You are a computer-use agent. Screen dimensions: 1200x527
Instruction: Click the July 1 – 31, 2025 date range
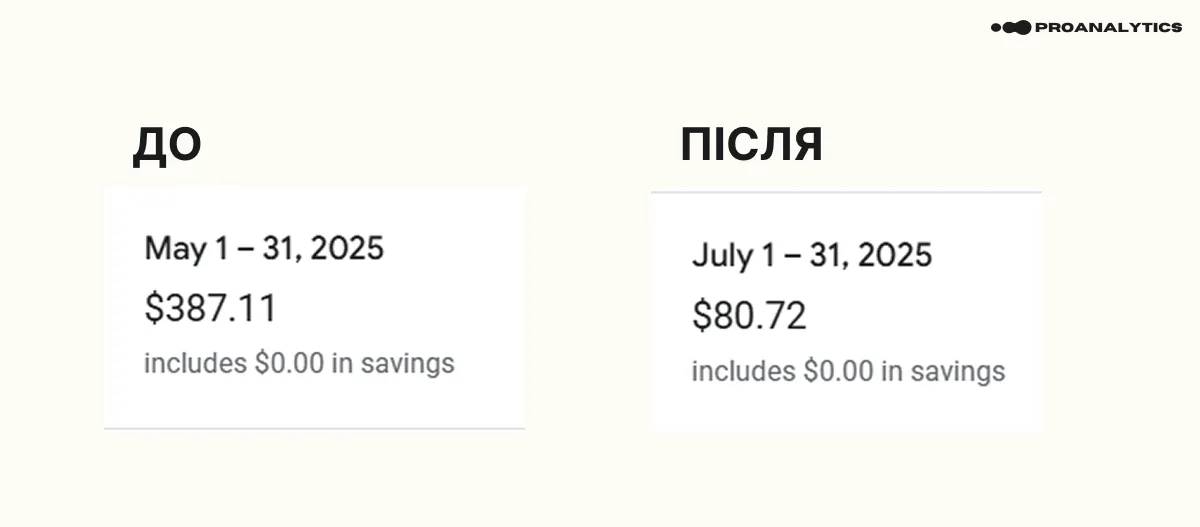[811, 255]
